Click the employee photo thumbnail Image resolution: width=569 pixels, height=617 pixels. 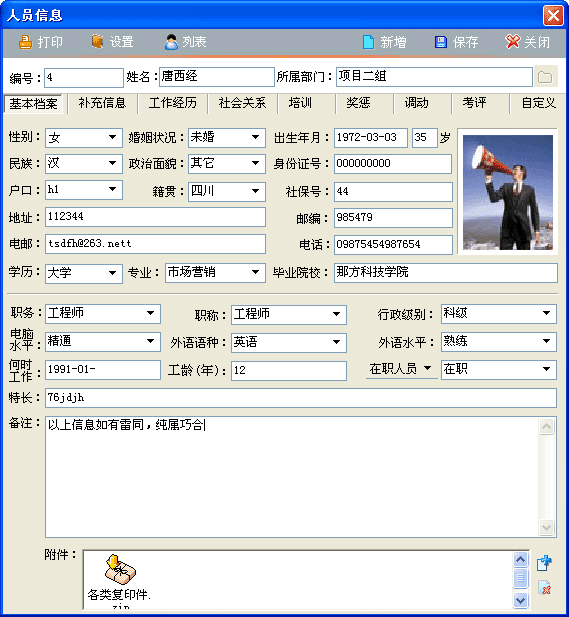[508, 192]
